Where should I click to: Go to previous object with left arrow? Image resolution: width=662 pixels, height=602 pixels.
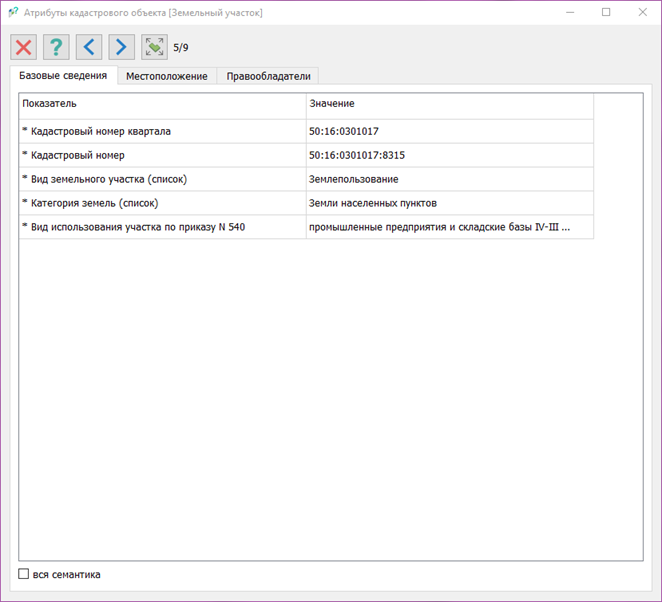(x=89, y=47)
